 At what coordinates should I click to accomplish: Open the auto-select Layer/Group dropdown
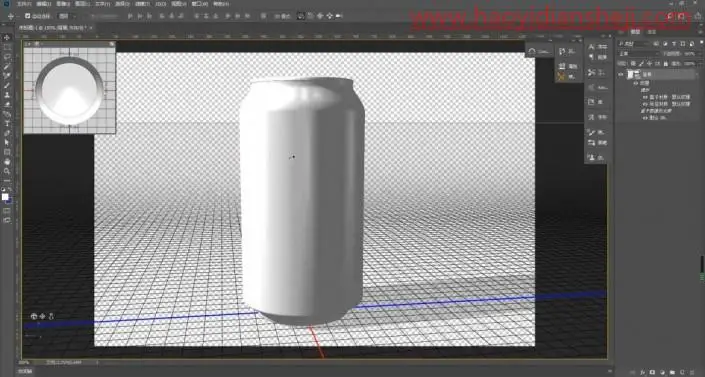pyautogui.click(x=68, y=16)
